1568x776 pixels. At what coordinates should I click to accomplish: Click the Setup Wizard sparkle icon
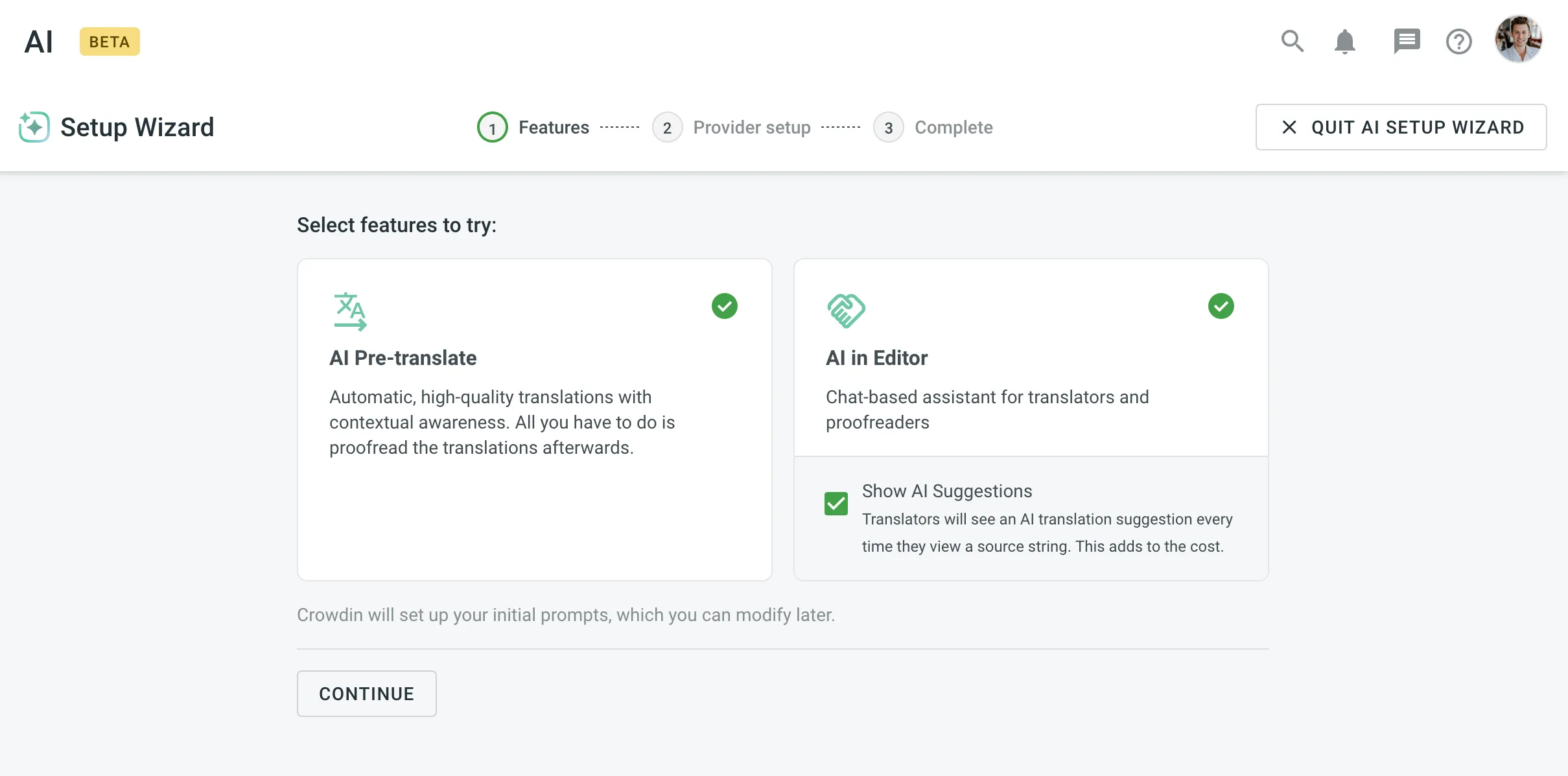[x=34, y=126]
